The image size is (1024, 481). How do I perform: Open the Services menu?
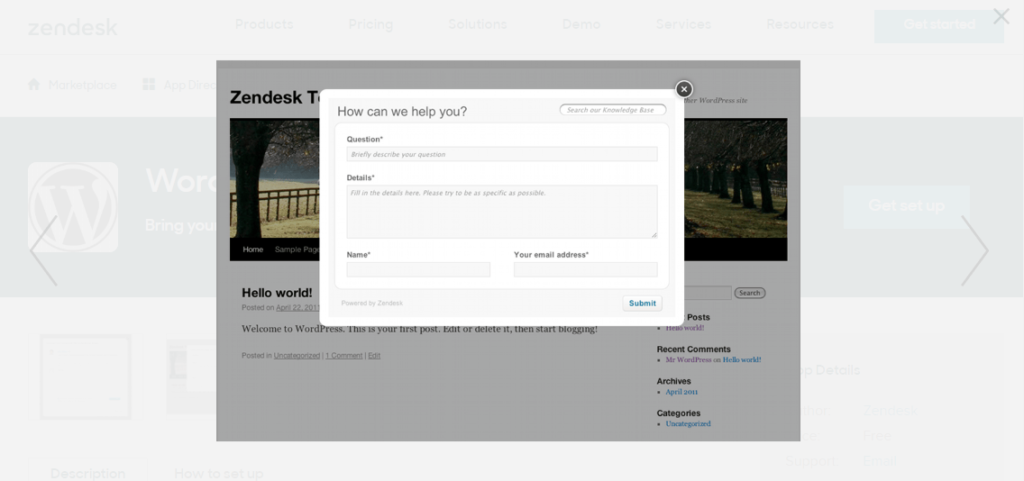click(683, 25)
